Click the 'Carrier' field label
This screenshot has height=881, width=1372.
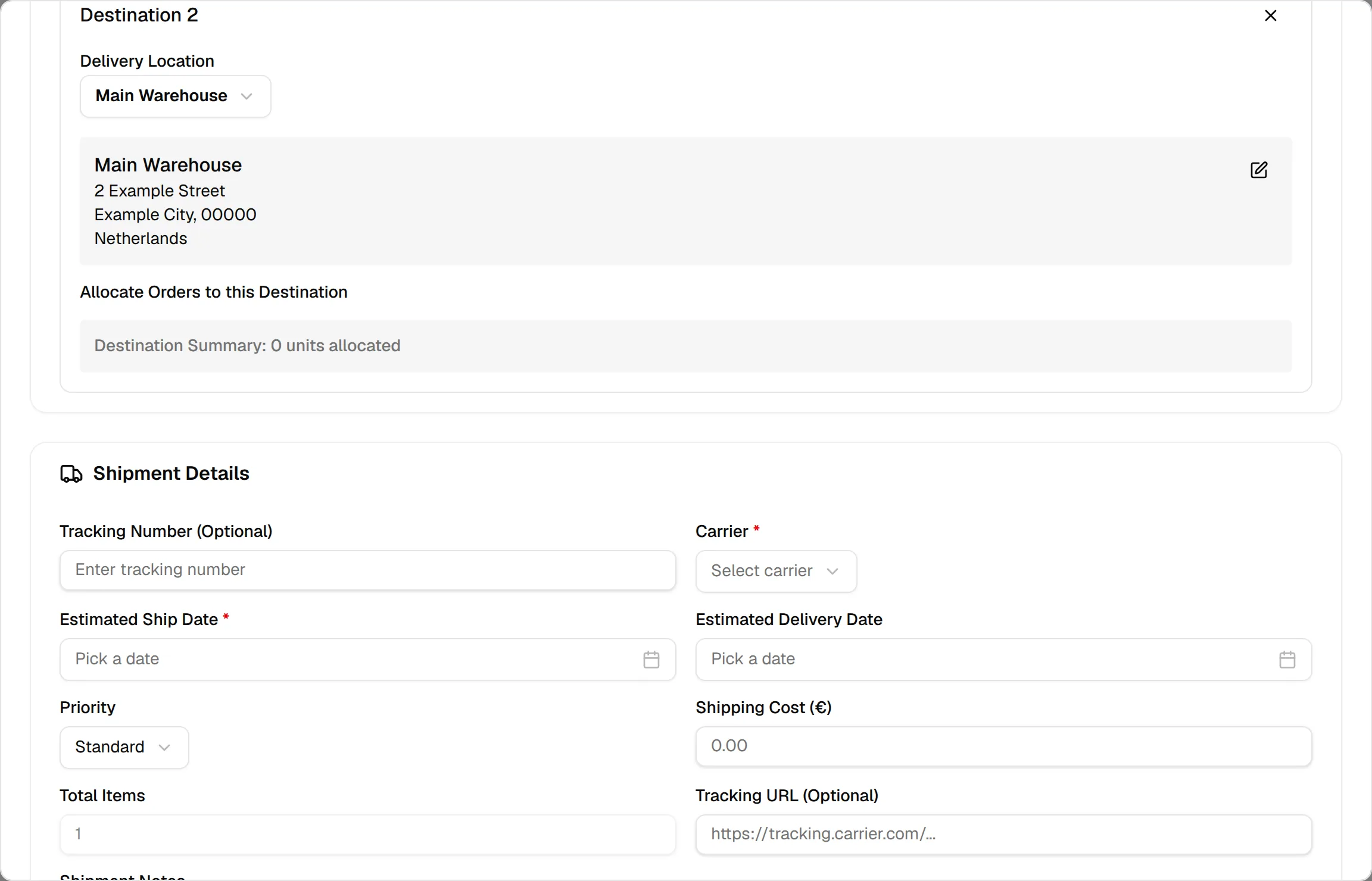coord(722,532)
